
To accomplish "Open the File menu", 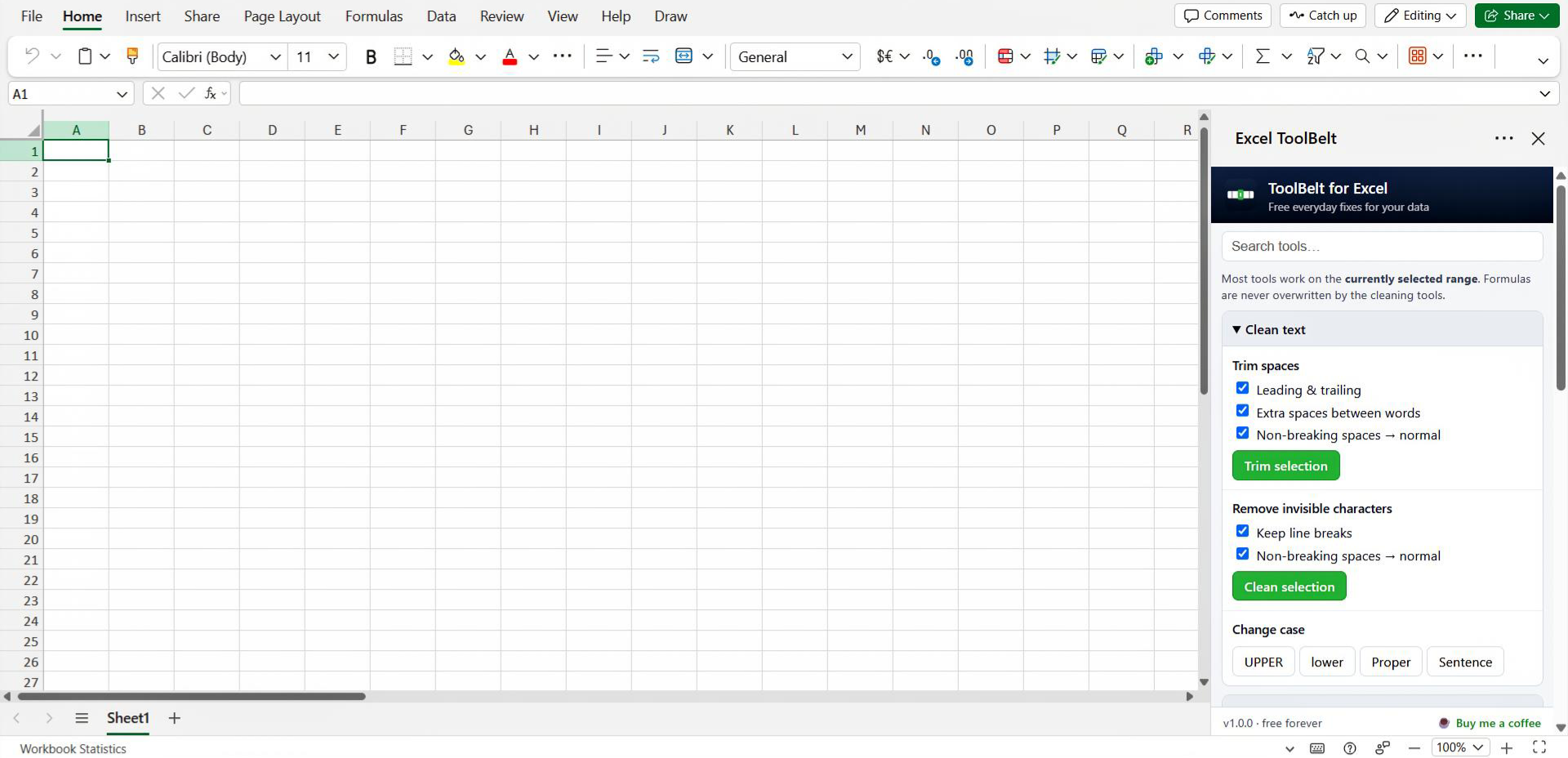I will click(32, 16).
